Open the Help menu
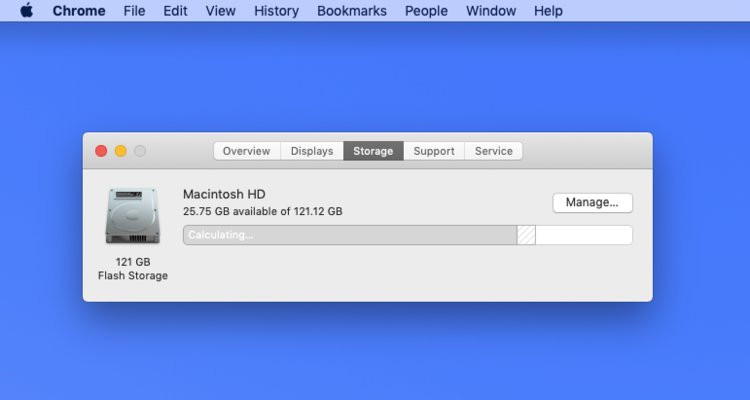750x400 pixels. tap(548, 11)
